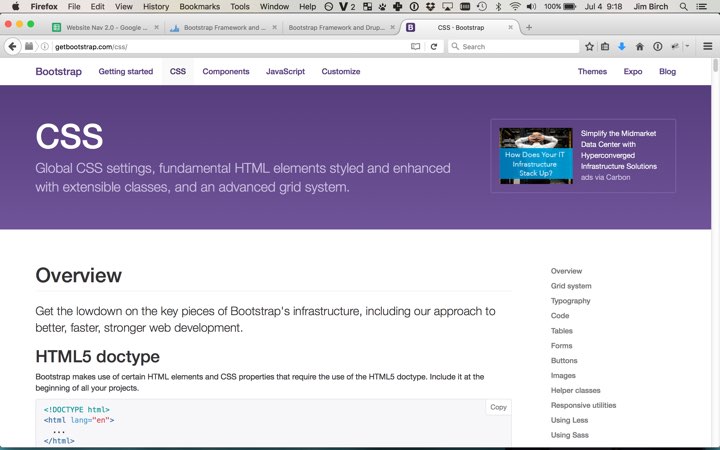Open the Bookmarks menu

(x=199, y=6)
